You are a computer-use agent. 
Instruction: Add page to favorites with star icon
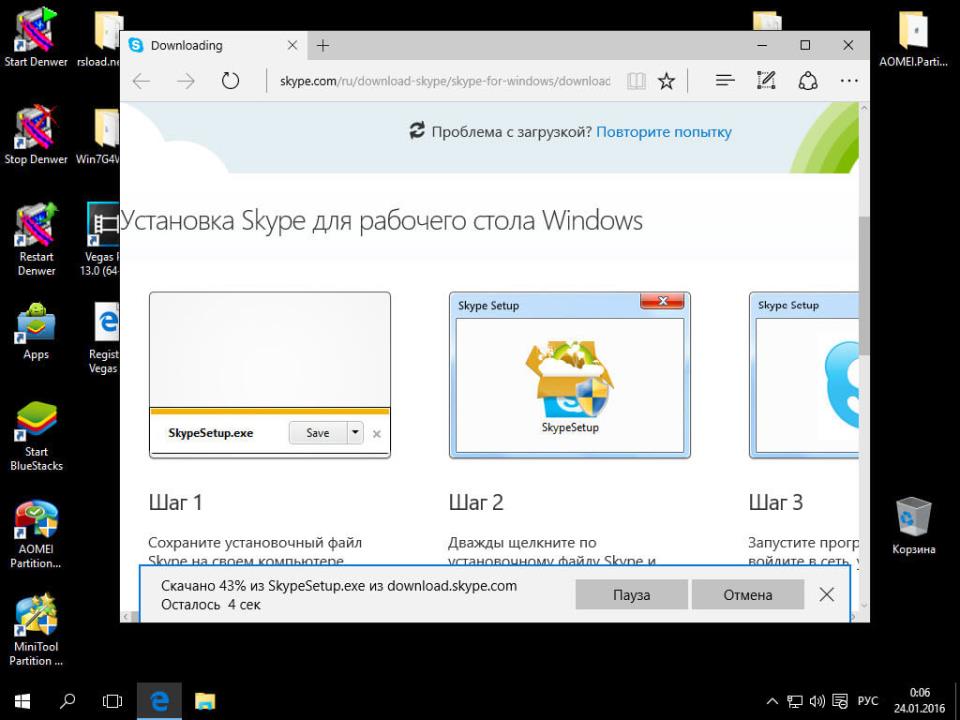pyautogui.click(x=666, y=81)
